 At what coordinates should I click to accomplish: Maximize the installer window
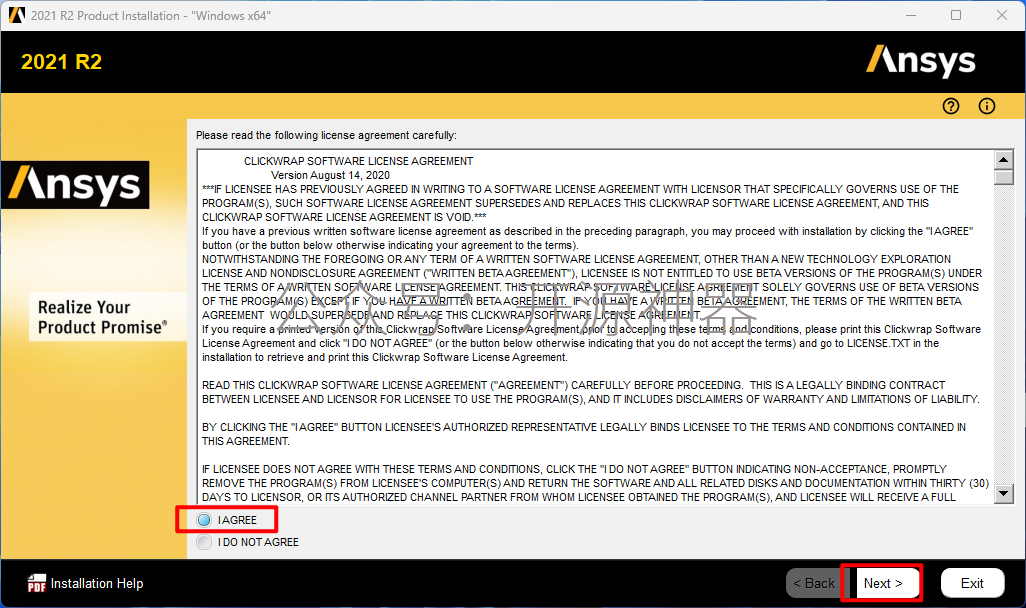[x=956, y=15]
